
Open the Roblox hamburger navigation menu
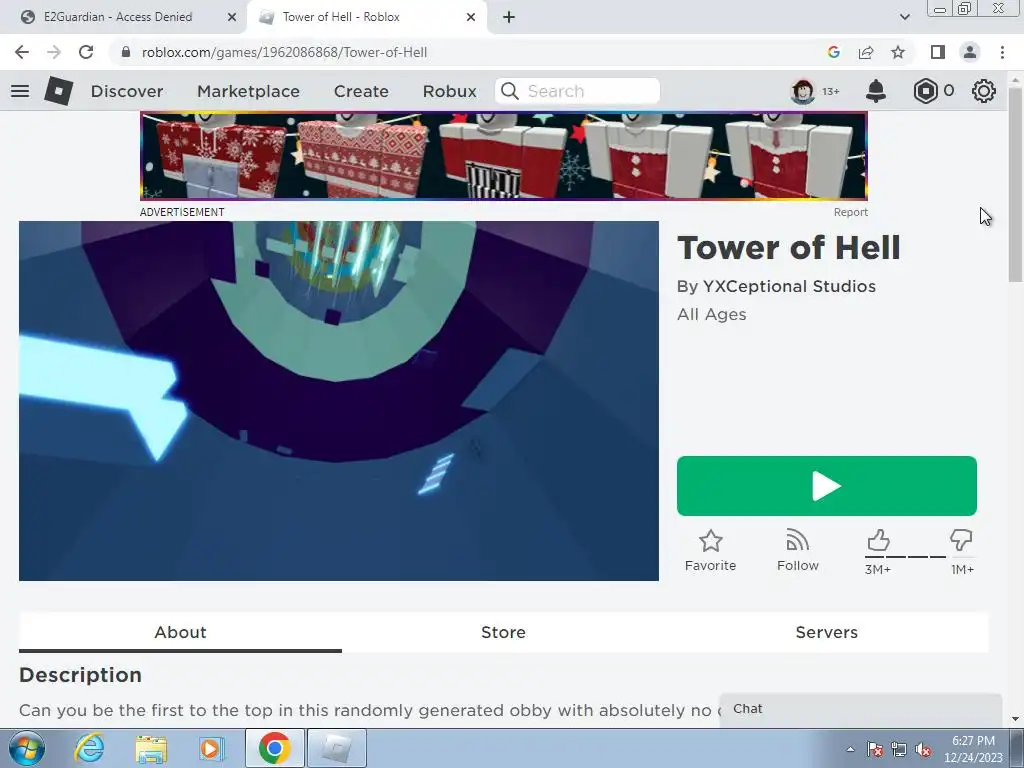pos(20,91)
